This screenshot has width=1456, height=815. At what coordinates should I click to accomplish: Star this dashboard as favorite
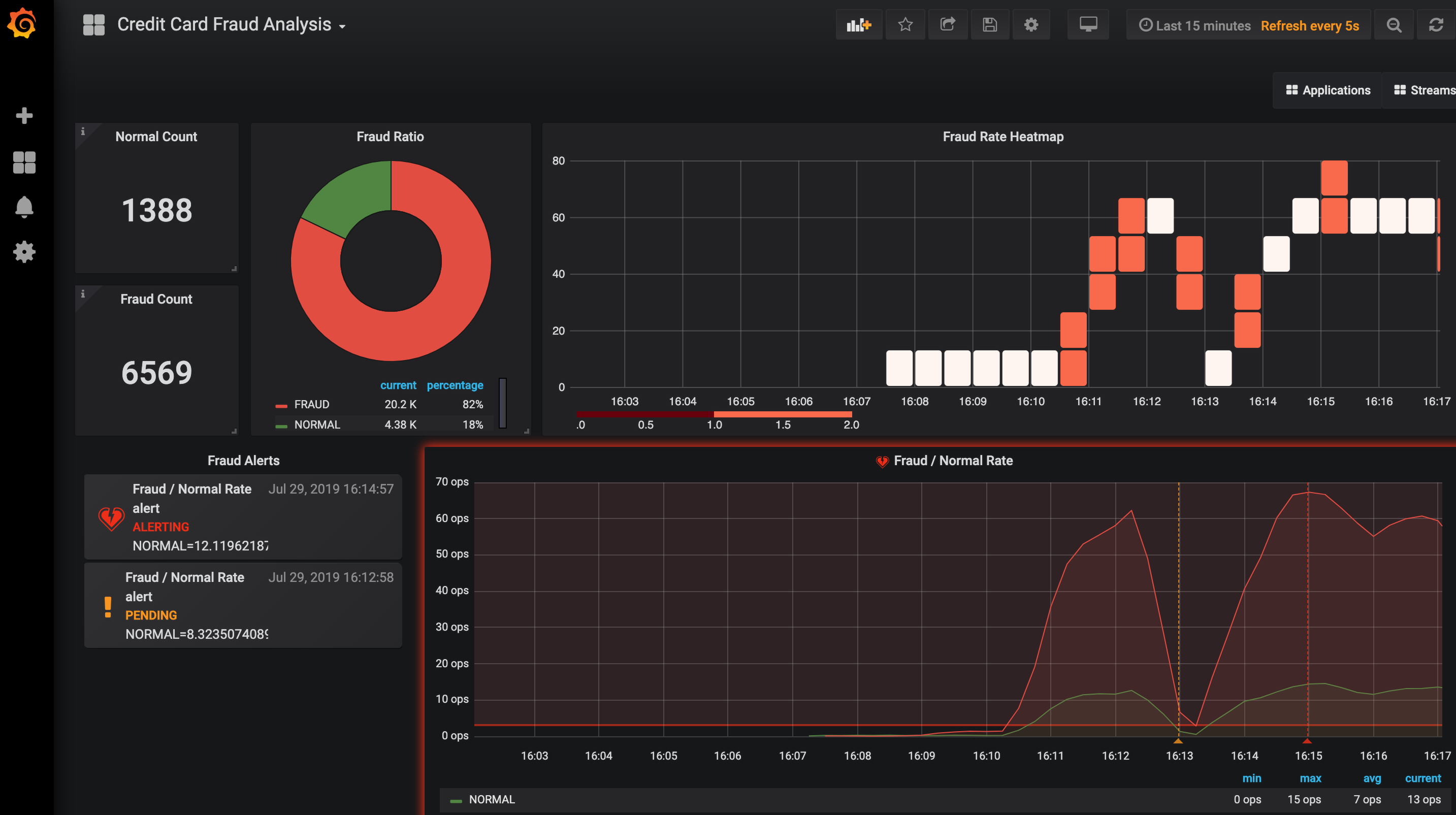point(905,25)
